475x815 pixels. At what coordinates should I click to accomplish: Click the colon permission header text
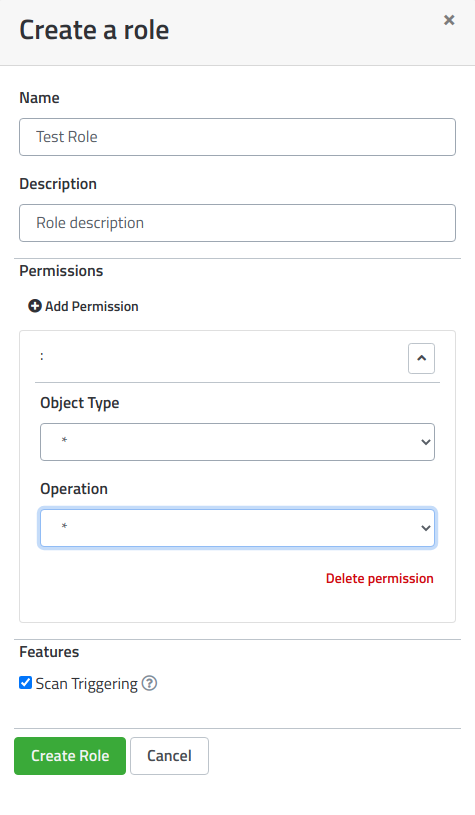click(x=42, y=357)
